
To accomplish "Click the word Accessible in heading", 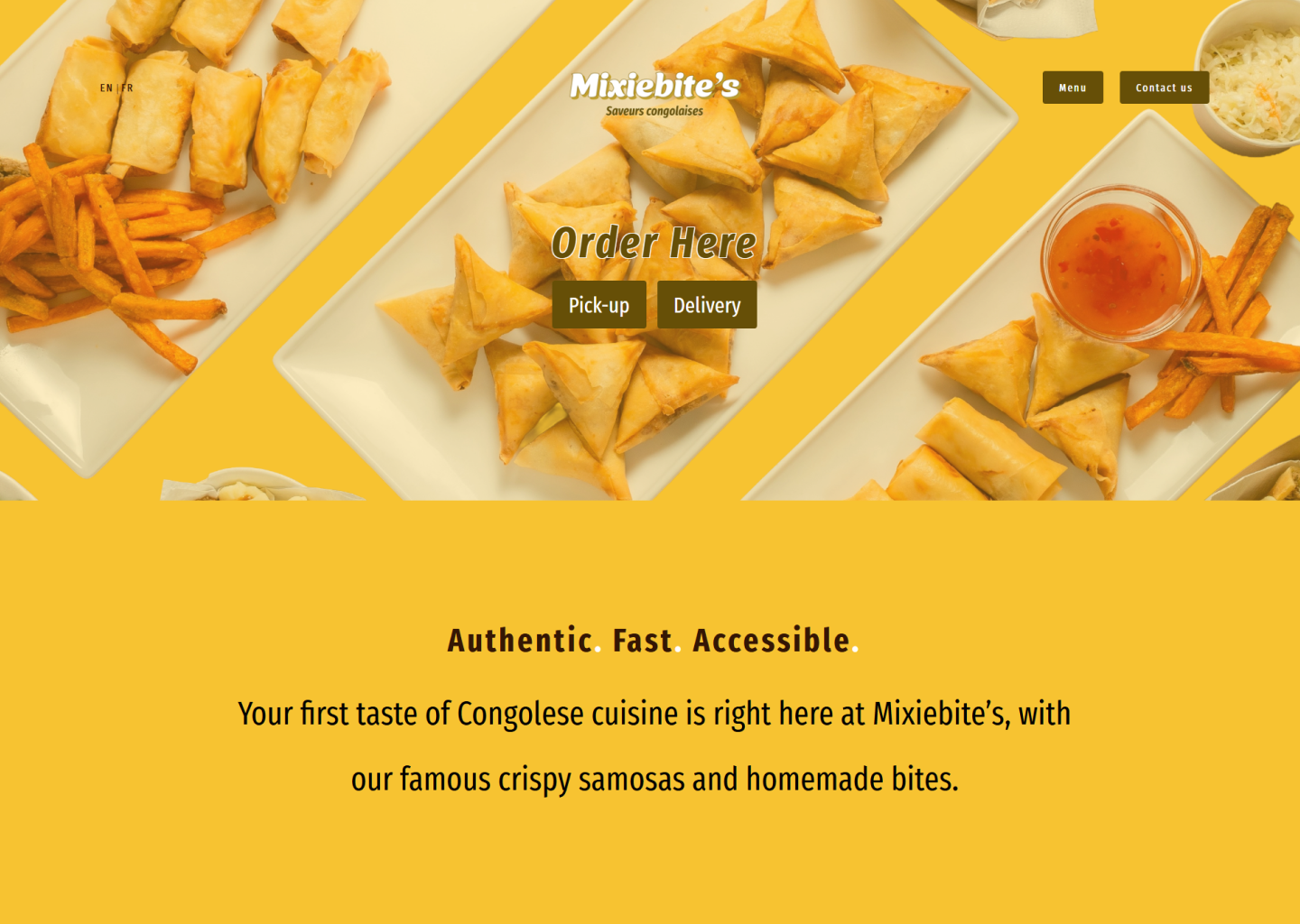I will click(x=771, y=641).
